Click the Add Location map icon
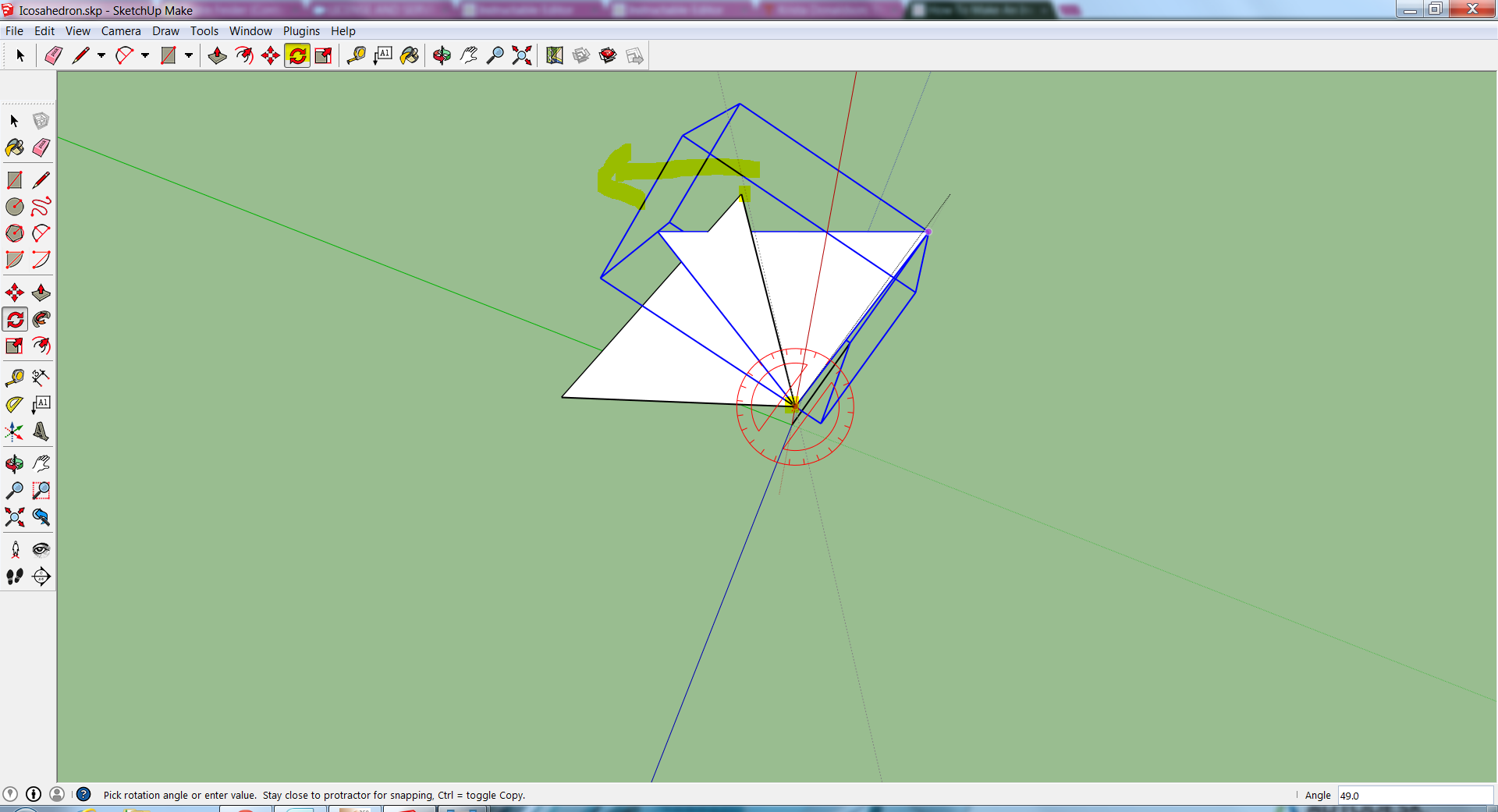Screen dimensions: 1498x812 555,55
